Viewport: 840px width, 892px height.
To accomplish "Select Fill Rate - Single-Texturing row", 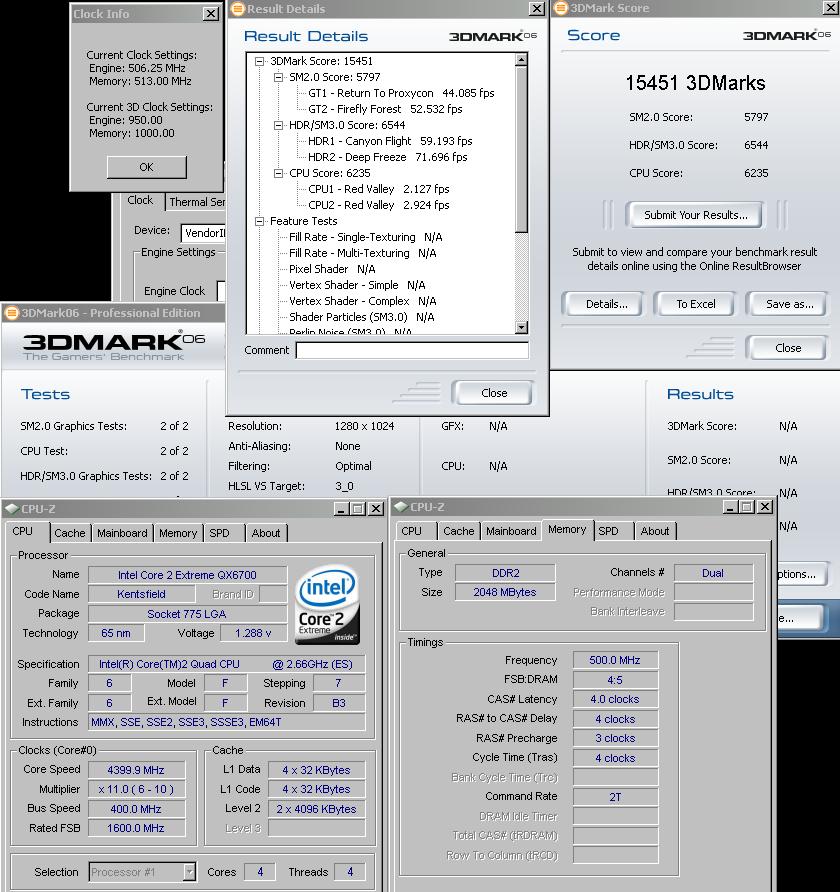I will 365,237.
